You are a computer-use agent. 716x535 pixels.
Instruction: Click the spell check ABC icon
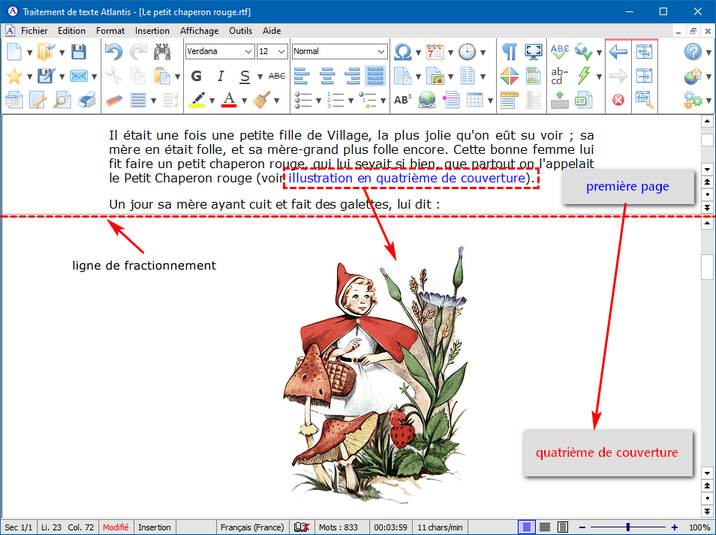(x=559, y=52)
